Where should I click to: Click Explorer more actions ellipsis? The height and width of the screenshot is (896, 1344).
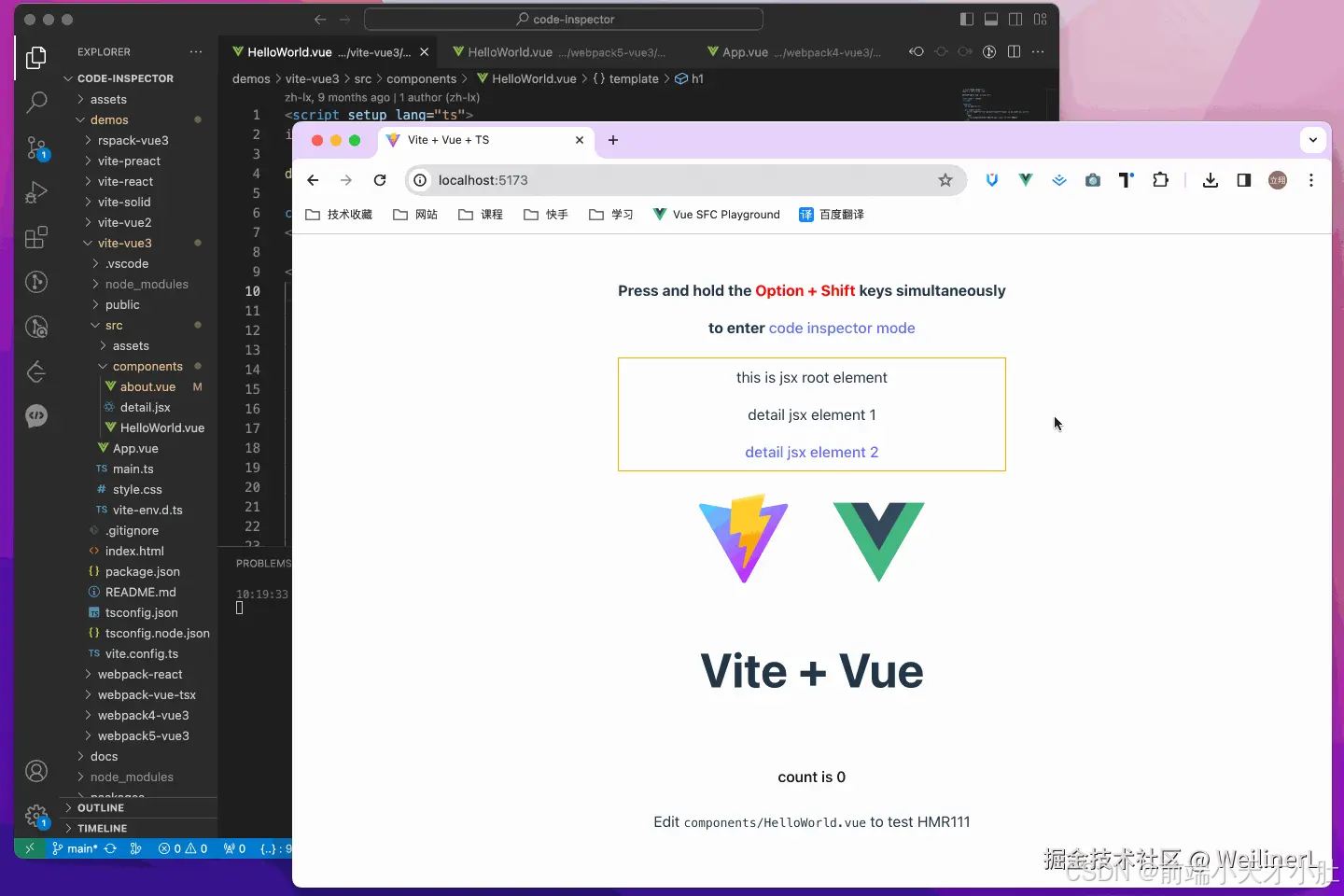195,52
